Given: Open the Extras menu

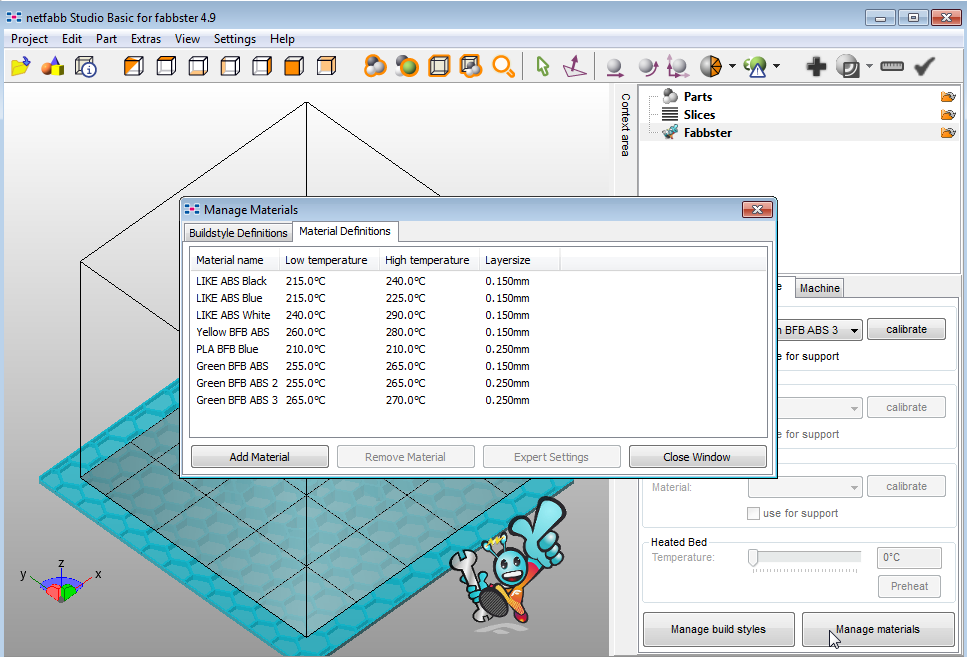Looking at the screenshot, I should 145,39.
